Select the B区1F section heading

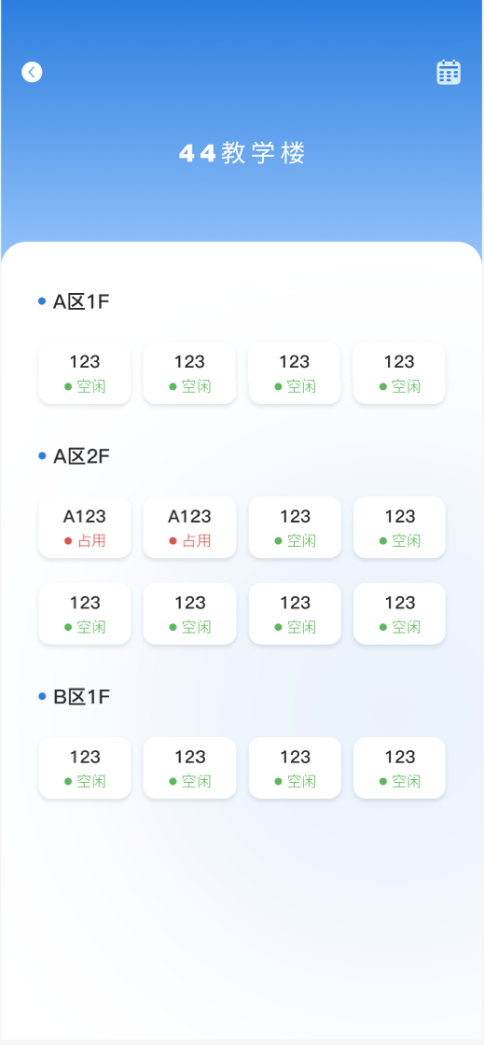click(81, 697)
